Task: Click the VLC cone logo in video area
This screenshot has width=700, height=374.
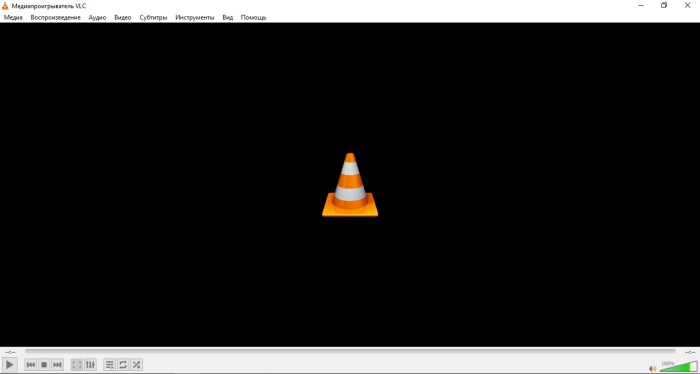Action: (350, 185)
